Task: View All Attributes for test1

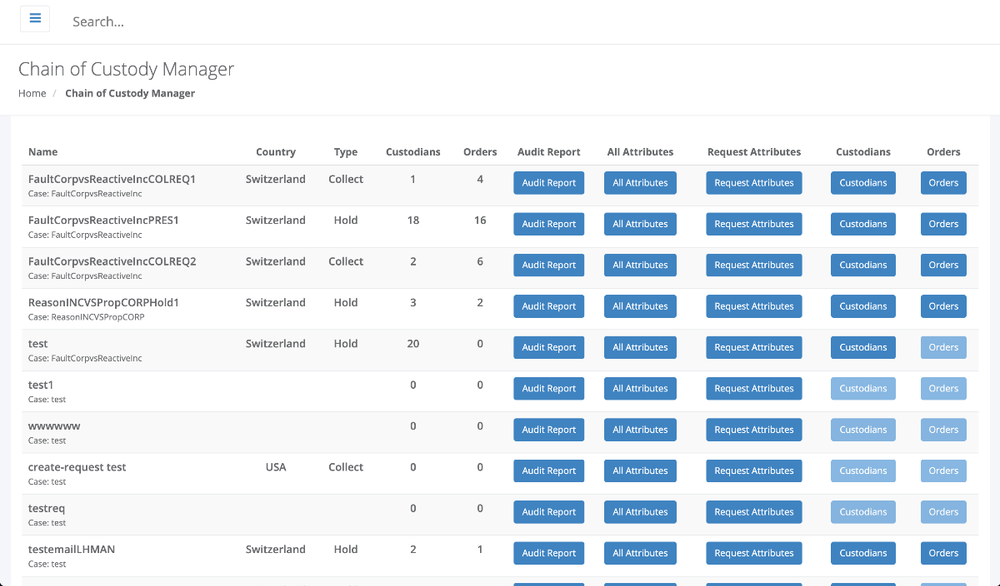Action: tap(640, 388)
